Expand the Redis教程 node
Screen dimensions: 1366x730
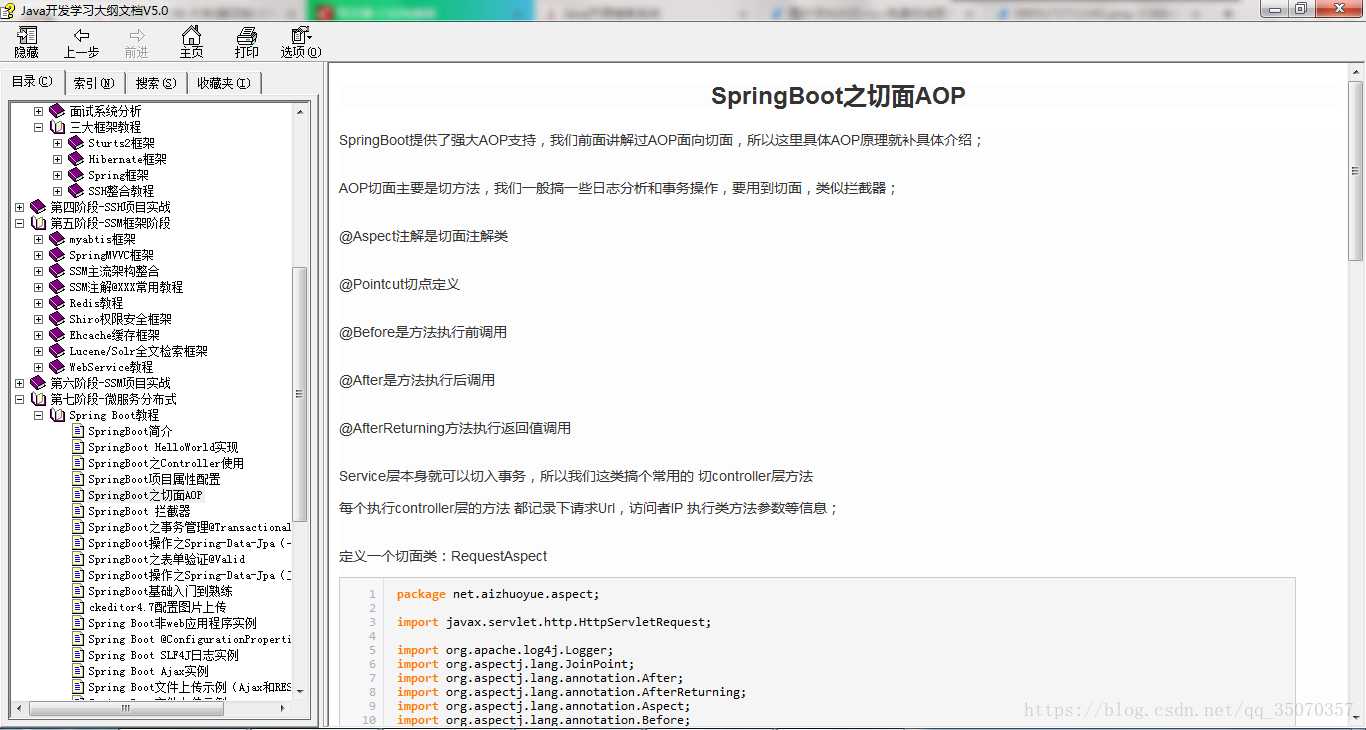point(39,303)
